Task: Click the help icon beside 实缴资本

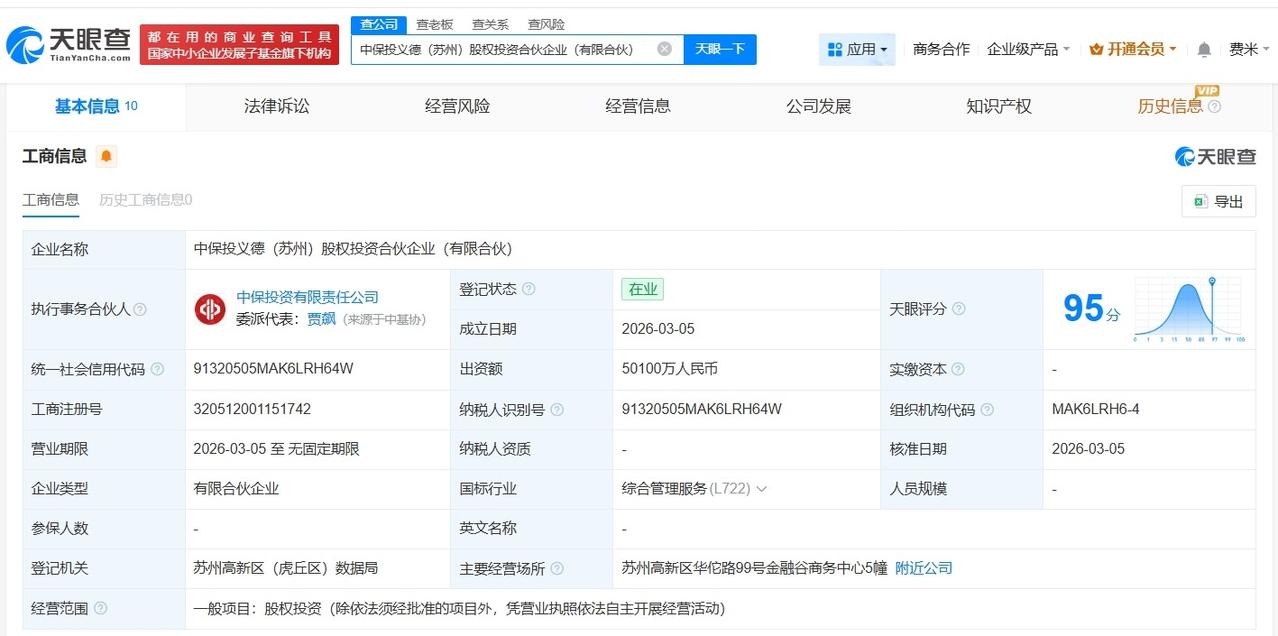Action: tap(957, 369)
